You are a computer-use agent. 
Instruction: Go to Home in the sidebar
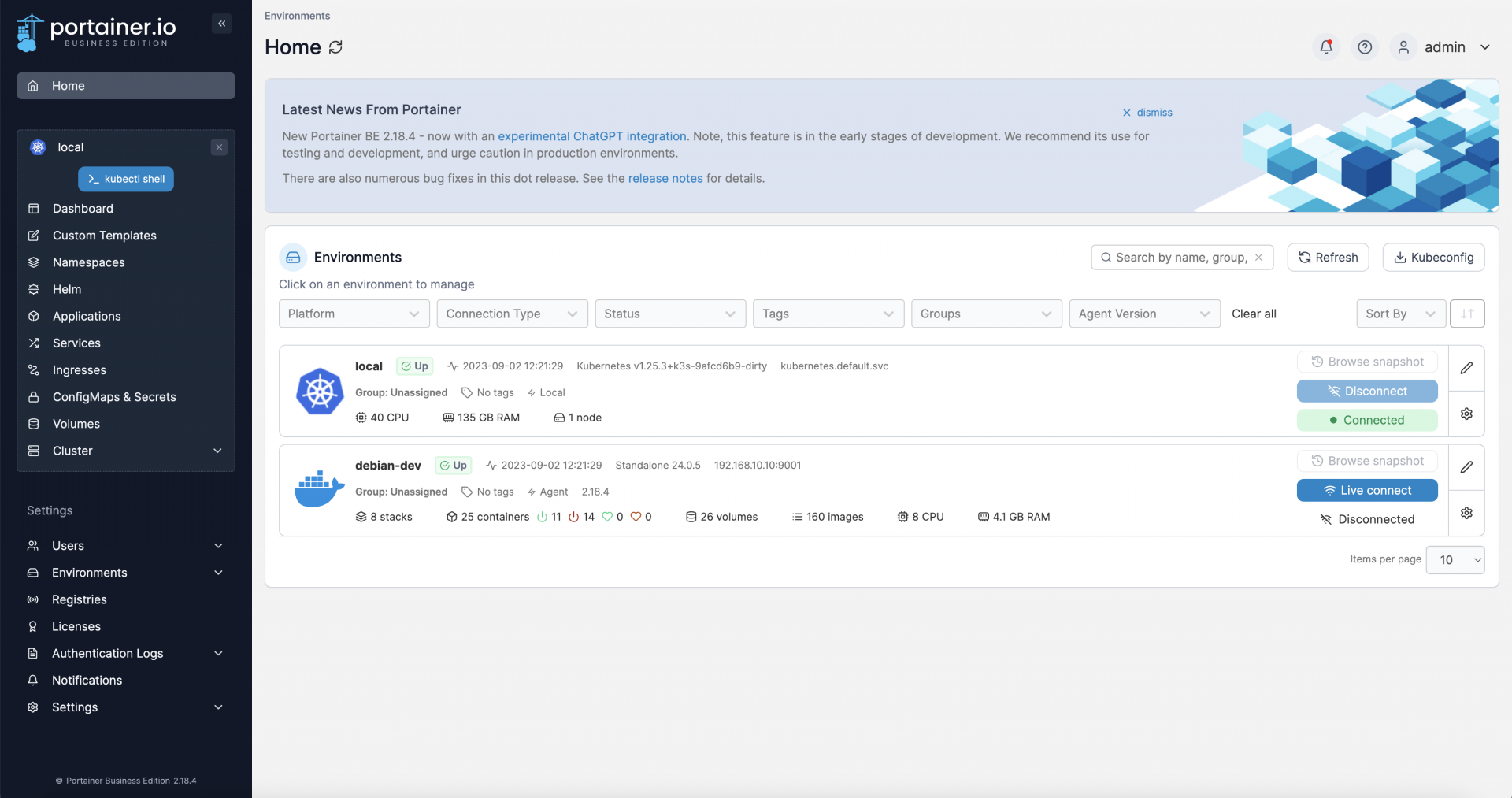coord(126,86)
